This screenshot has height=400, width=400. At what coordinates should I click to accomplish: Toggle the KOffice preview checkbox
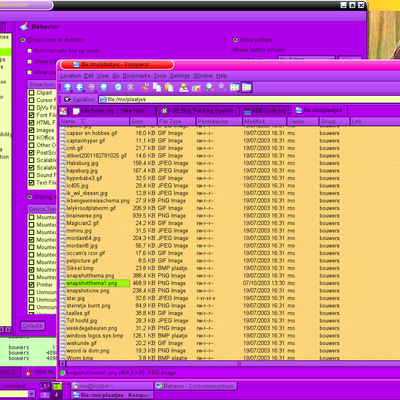32,138
